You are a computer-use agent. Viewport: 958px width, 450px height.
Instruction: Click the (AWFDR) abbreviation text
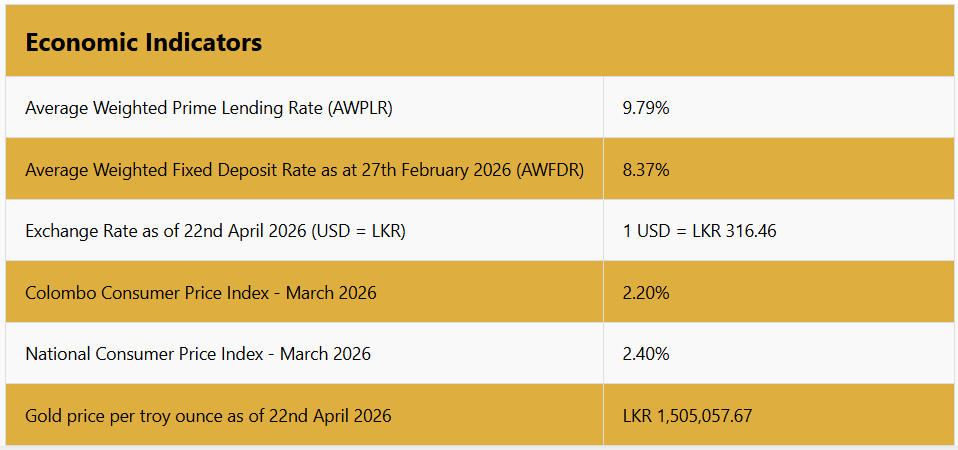(550, 170)
